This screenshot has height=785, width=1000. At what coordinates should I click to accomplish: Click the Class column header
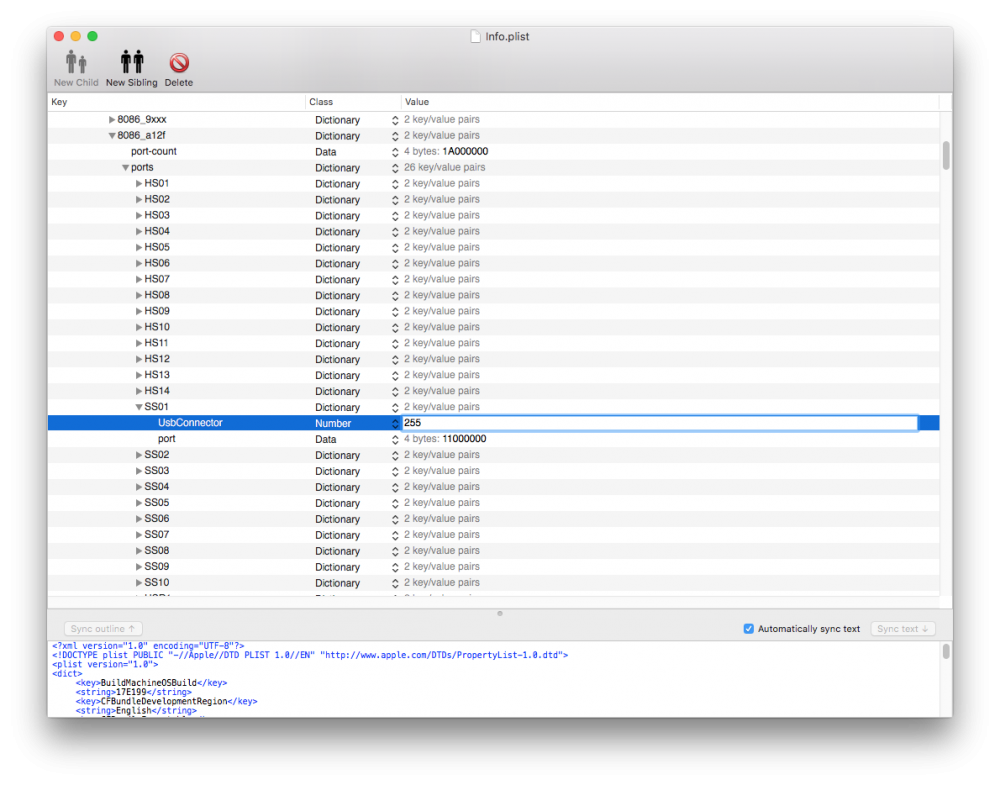coord(353,102)
